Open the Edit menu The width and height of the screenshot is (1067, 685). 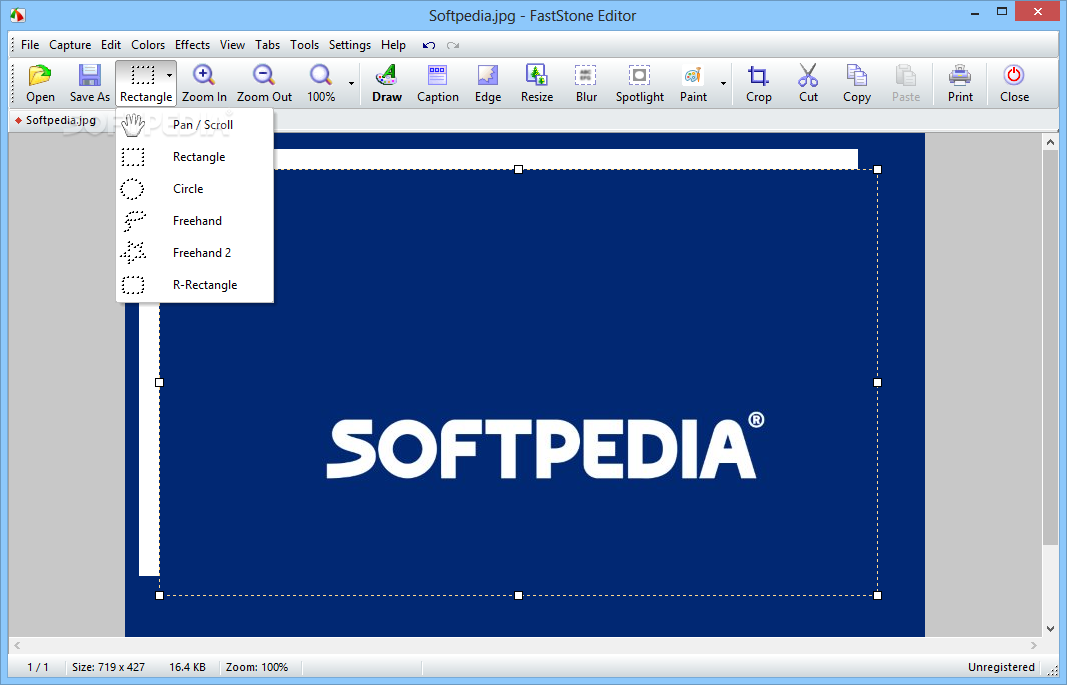coord(111,45)
